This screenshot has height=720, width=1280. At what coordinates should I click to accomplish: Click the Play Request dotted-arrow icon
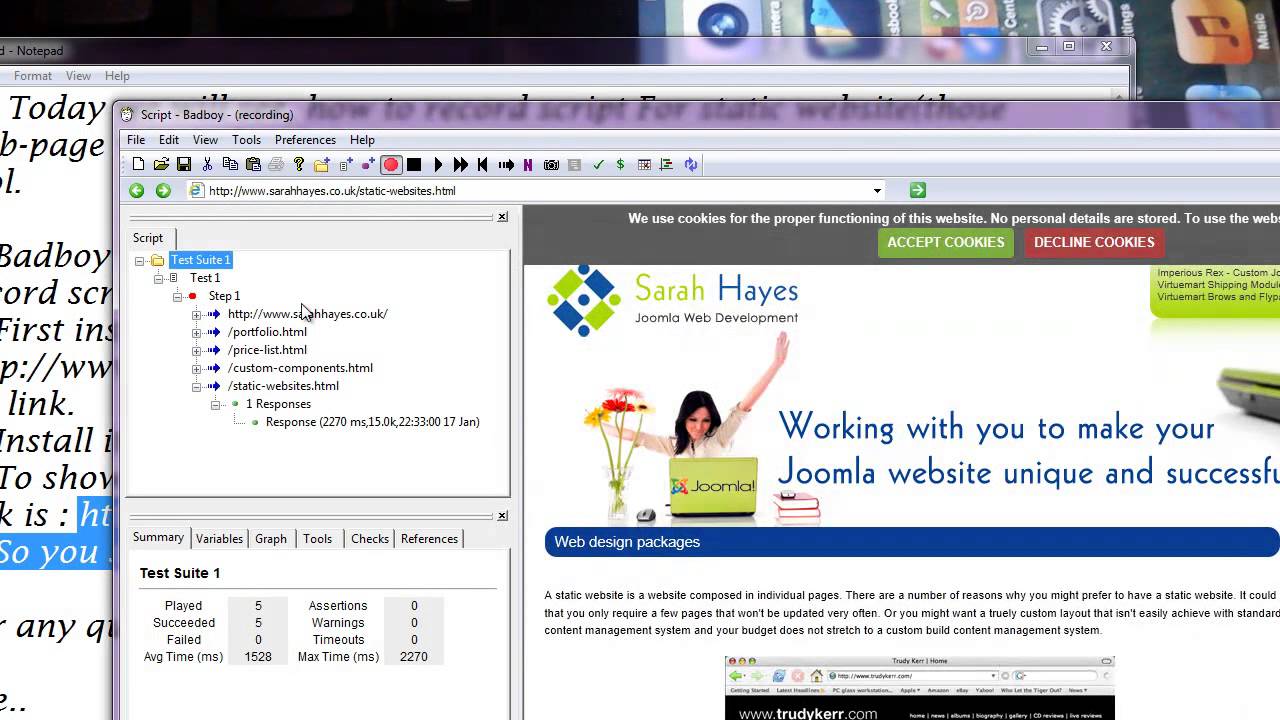(x=506, y=165)
